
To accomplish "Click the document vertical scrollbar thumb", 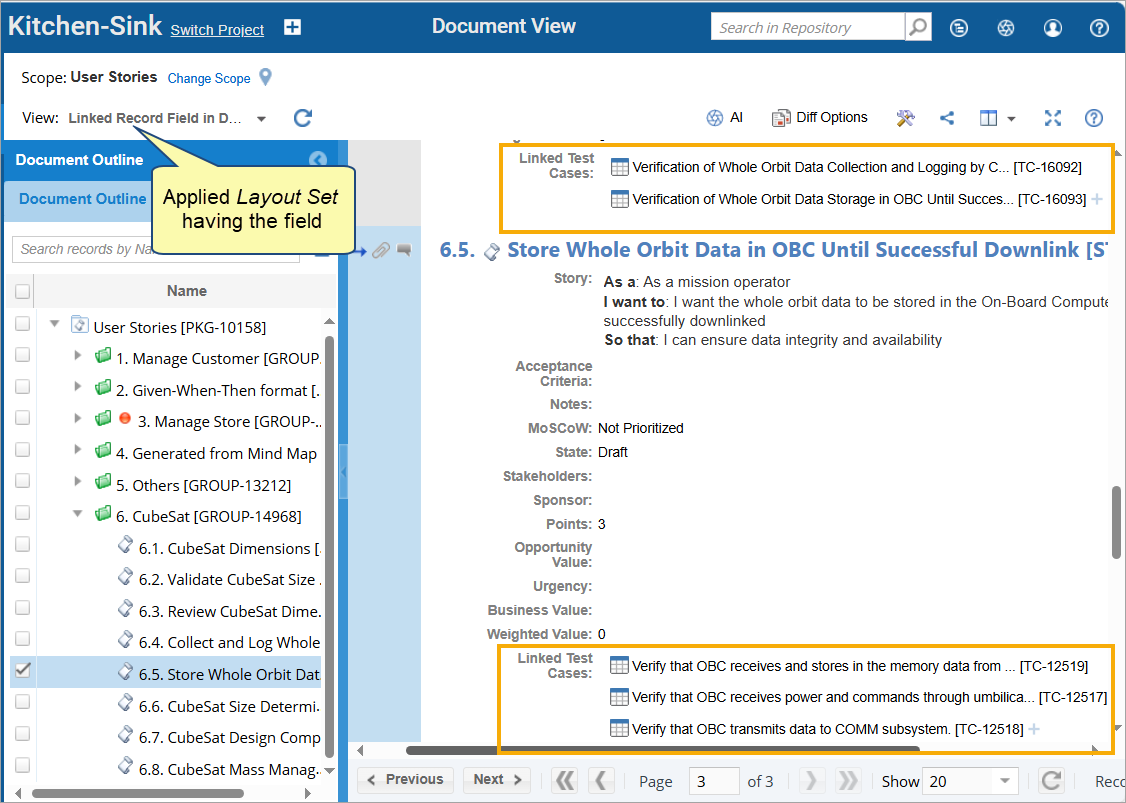I will coord(1116,522).
